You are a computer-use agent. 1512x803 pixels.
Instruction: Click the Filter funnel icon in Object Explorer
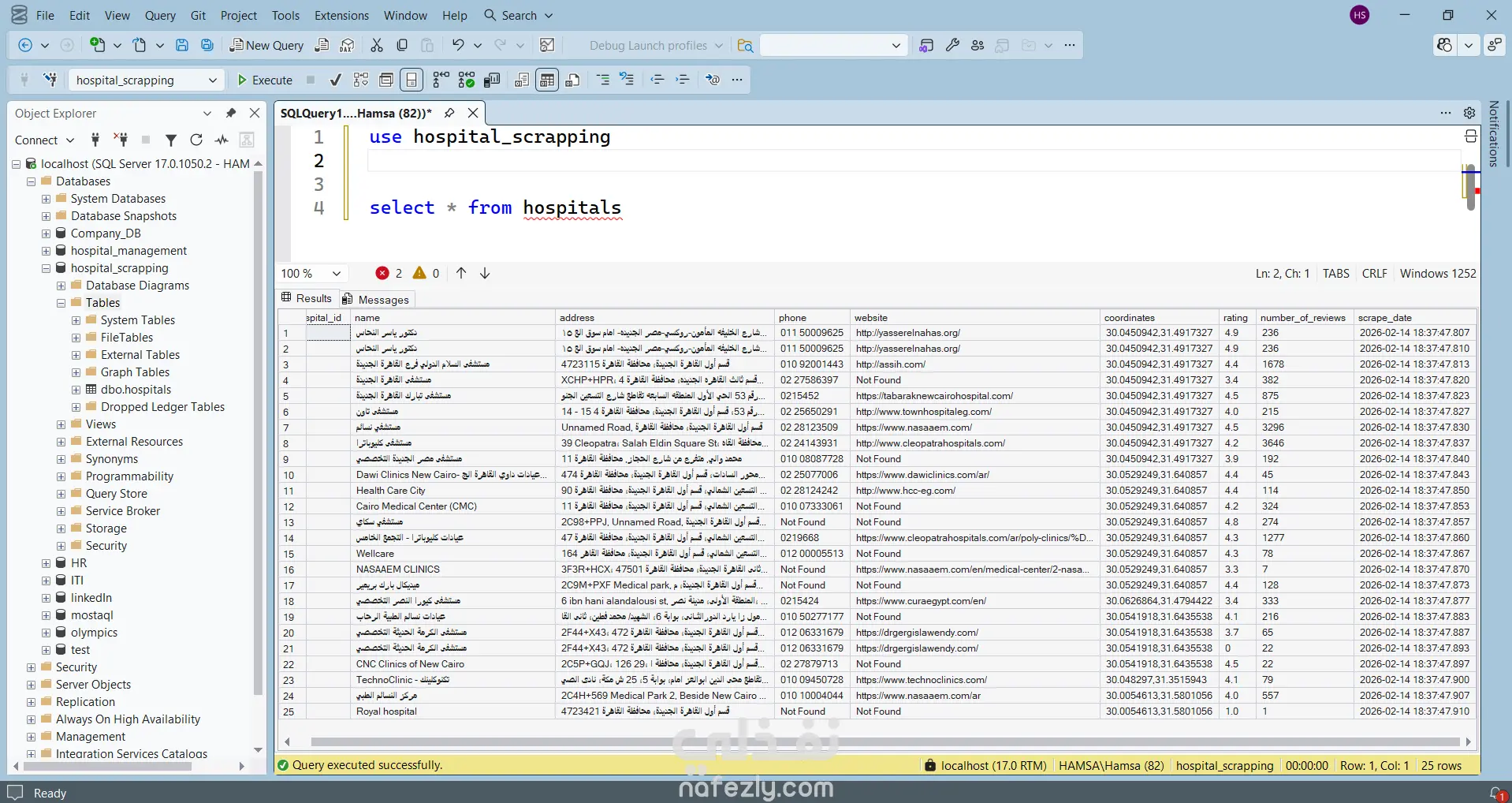pos(170,140)
